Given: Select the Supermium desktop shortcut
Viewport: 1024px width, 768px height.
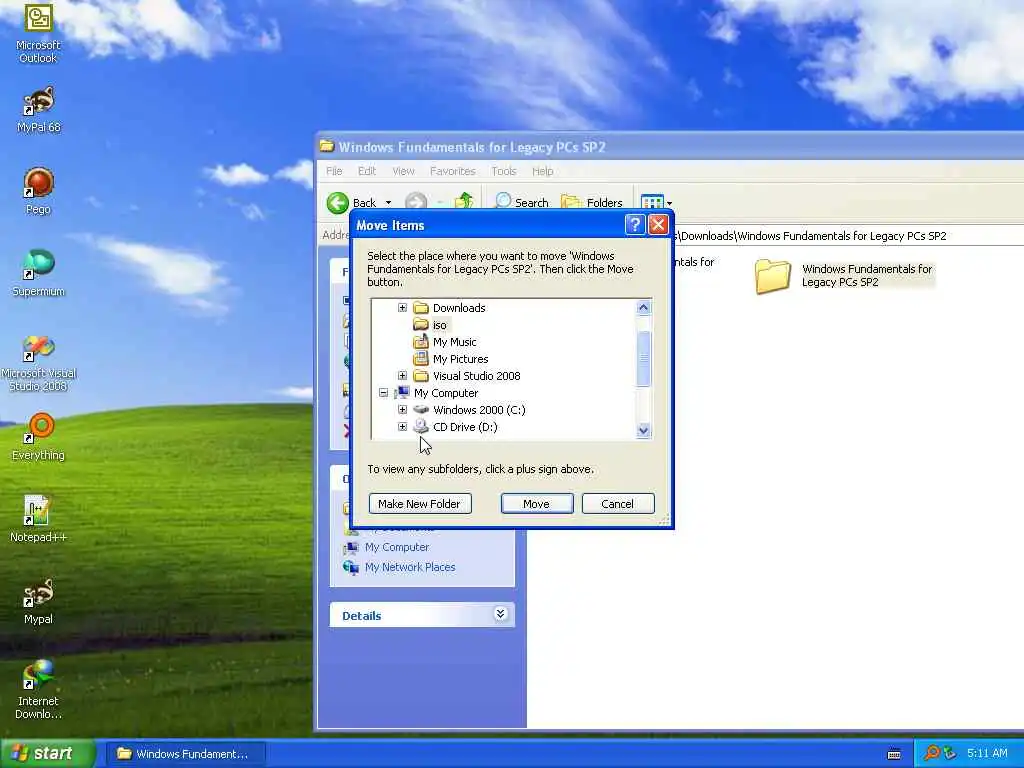Looking at the screenshot, I should tap(38, 273).
